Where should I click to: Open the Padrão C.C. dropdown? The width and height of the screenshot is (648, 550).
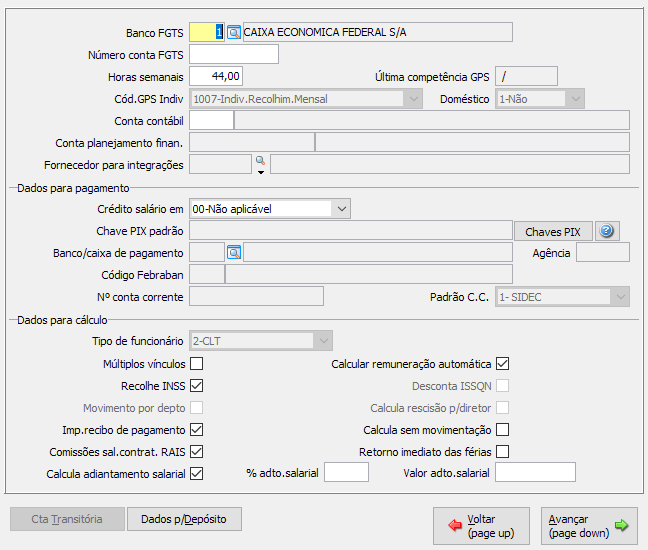point(621,296)
